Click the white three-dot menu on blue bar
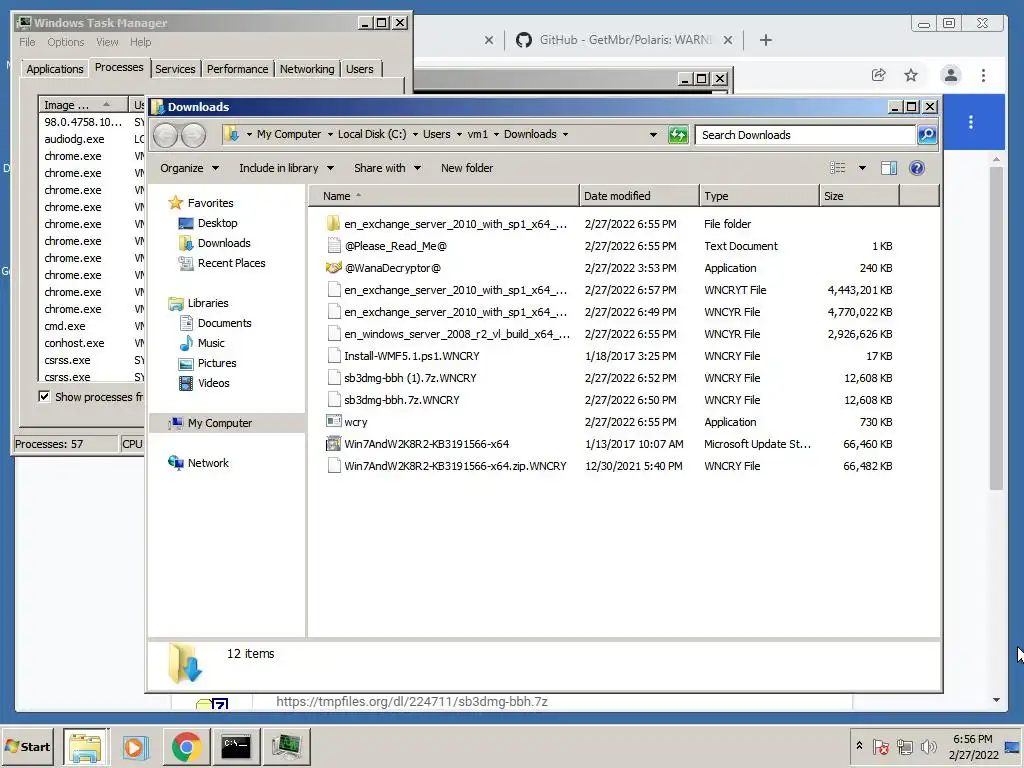1024x768 pixels. coord(971,122)
